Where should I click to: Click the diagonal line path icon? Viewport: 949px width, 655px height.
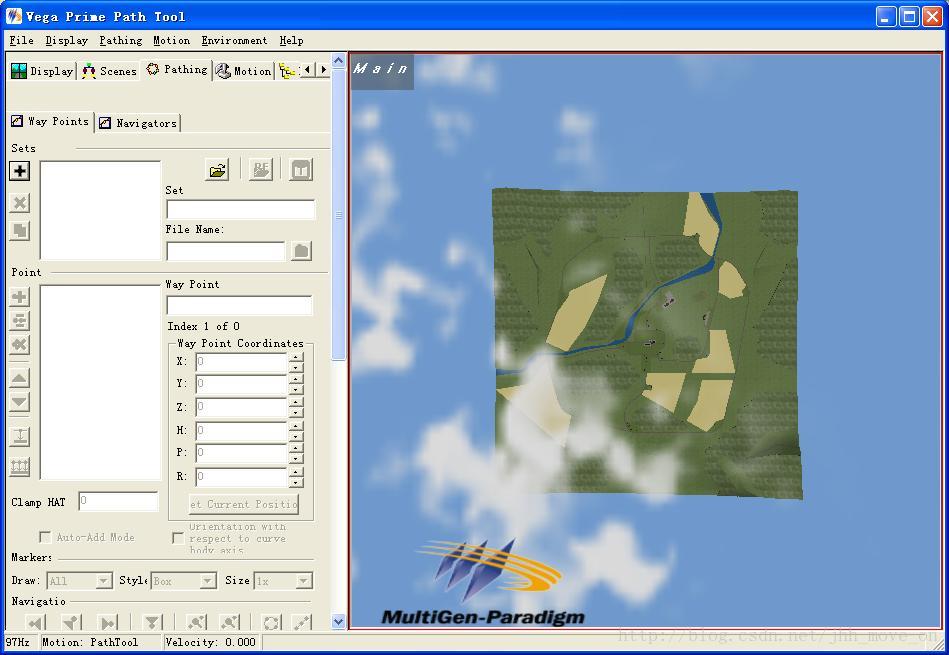302,622
